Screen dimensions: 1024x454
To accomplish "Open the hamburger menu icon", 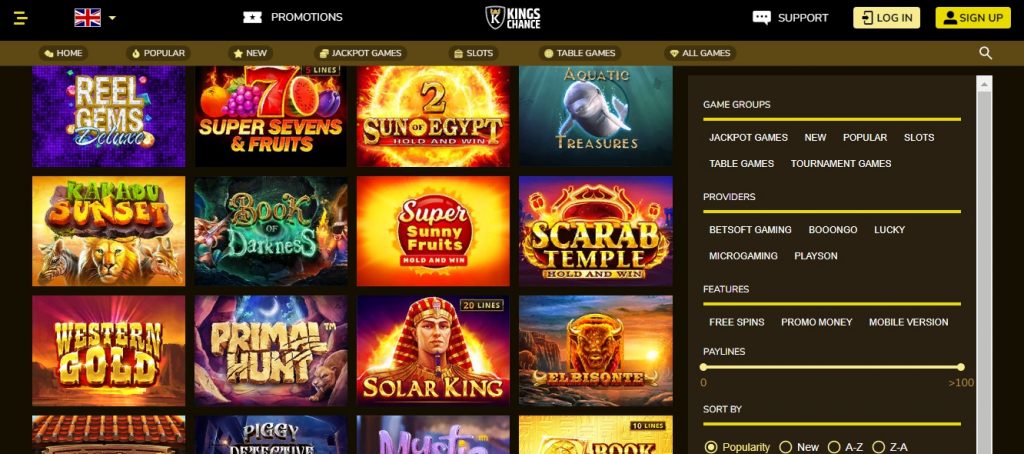I will pyautogui.click(x=20, y=18).
